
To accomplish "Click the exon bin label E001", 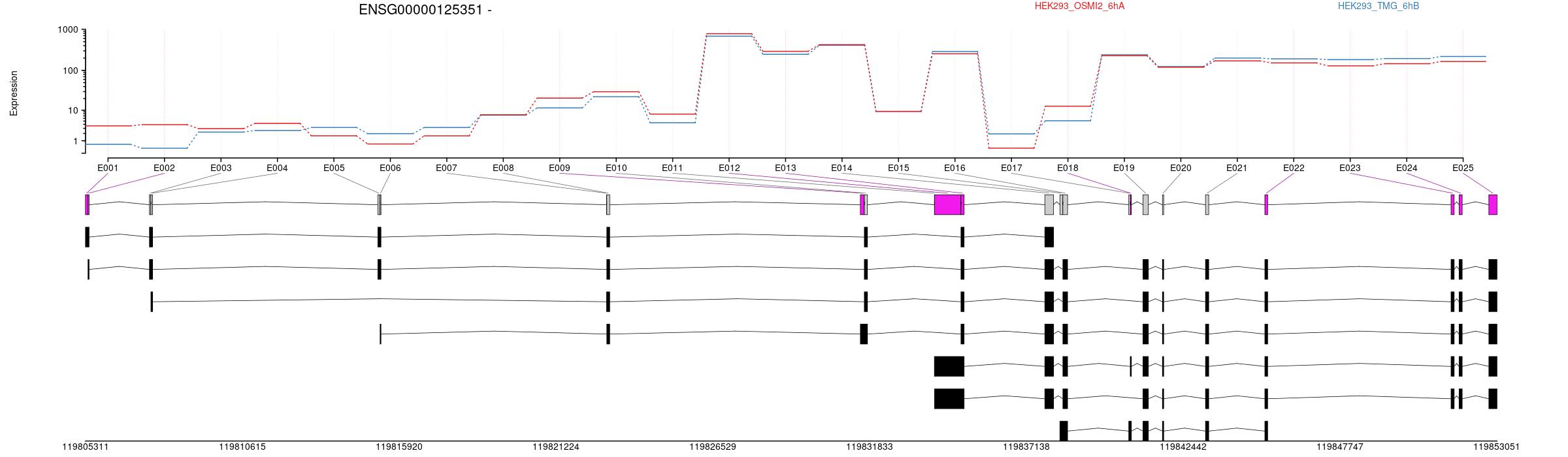I will (108, 168).
